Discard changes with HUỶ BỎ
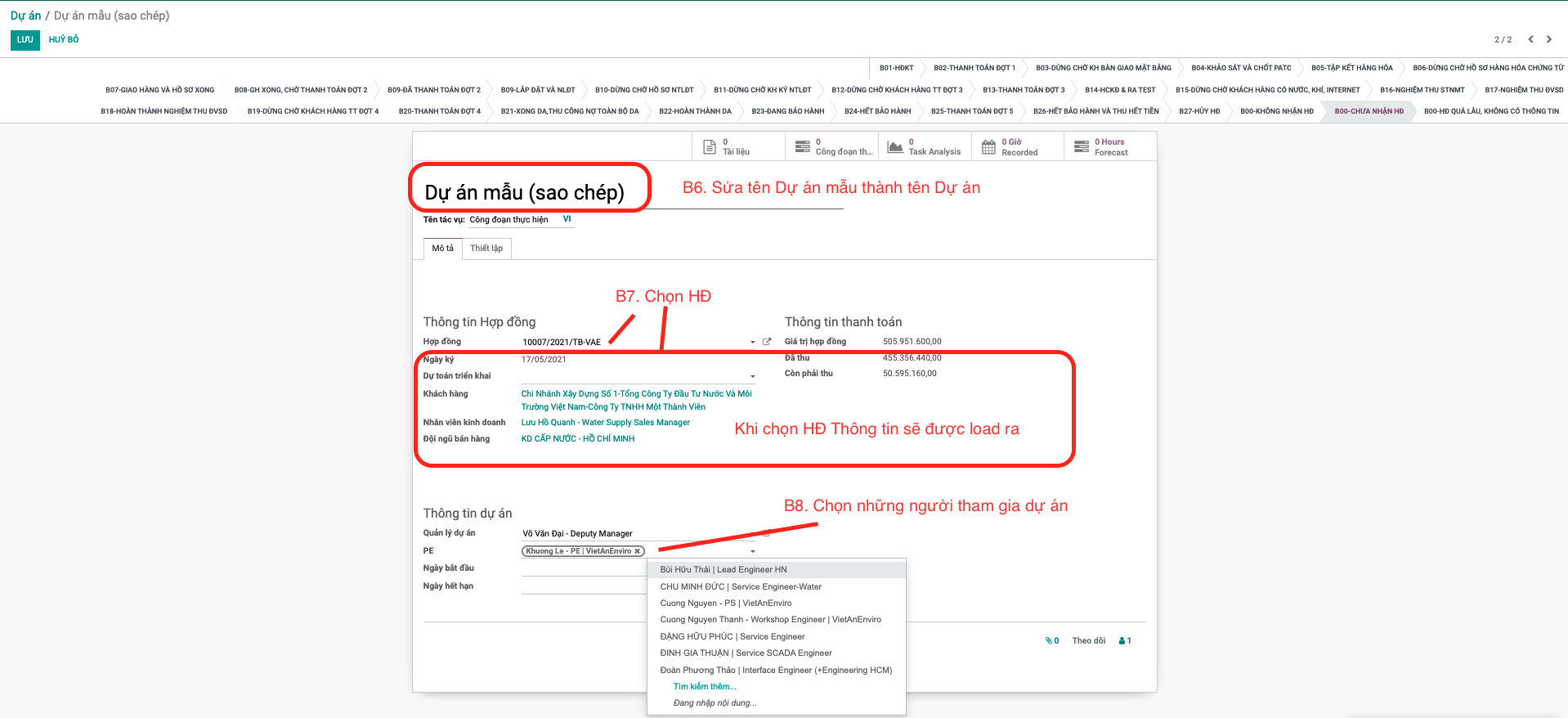 point(64,40)
